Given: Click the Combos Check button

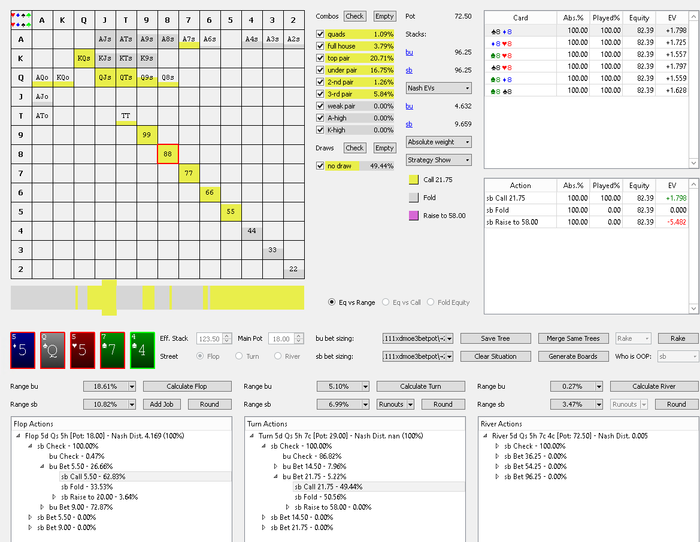Looking at the screenshot, I should [x=355, y=16].
